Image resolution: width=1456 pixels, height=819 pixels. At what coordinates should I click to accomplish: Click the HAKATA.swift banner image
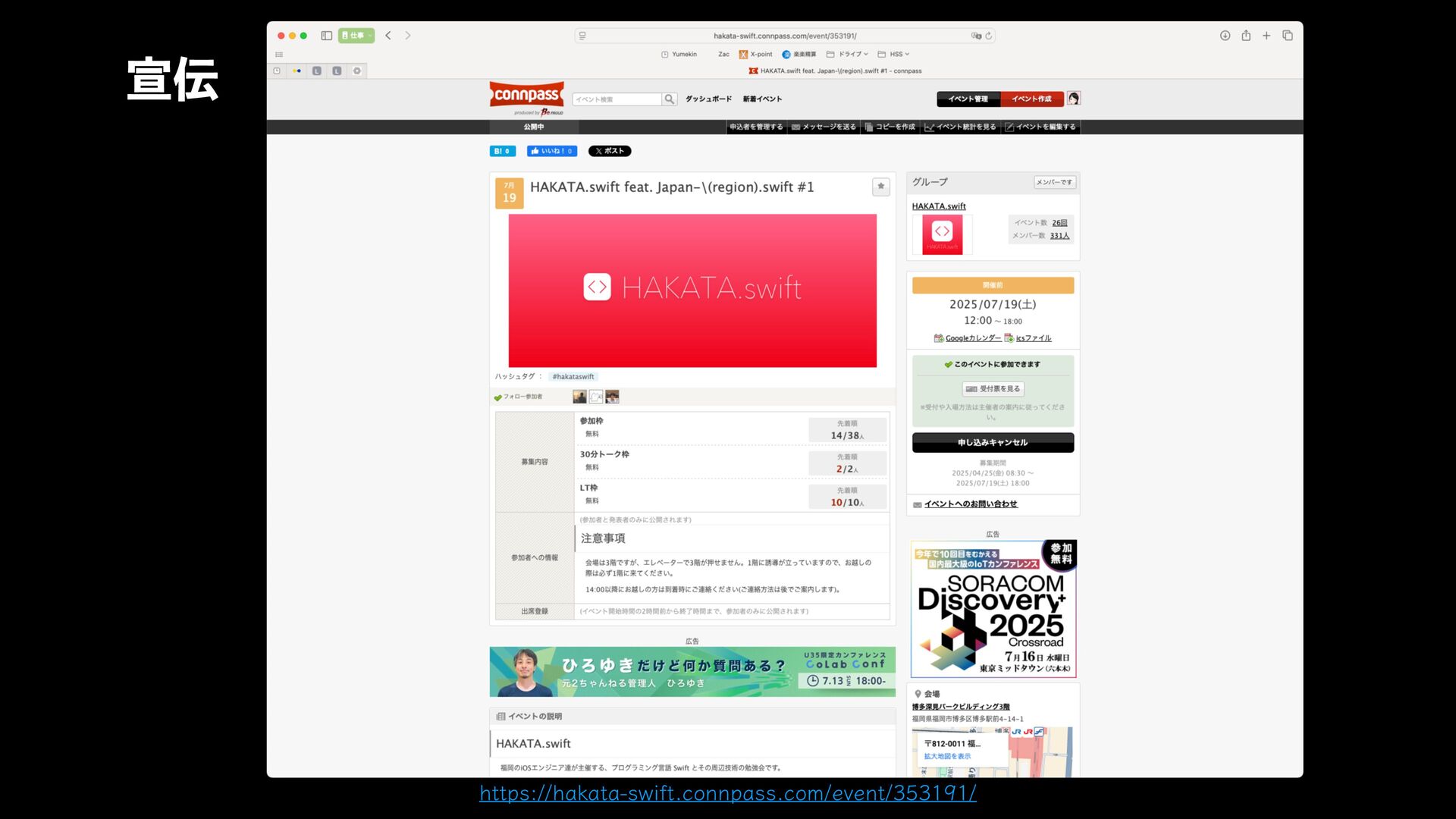click(x=692, y=290)
